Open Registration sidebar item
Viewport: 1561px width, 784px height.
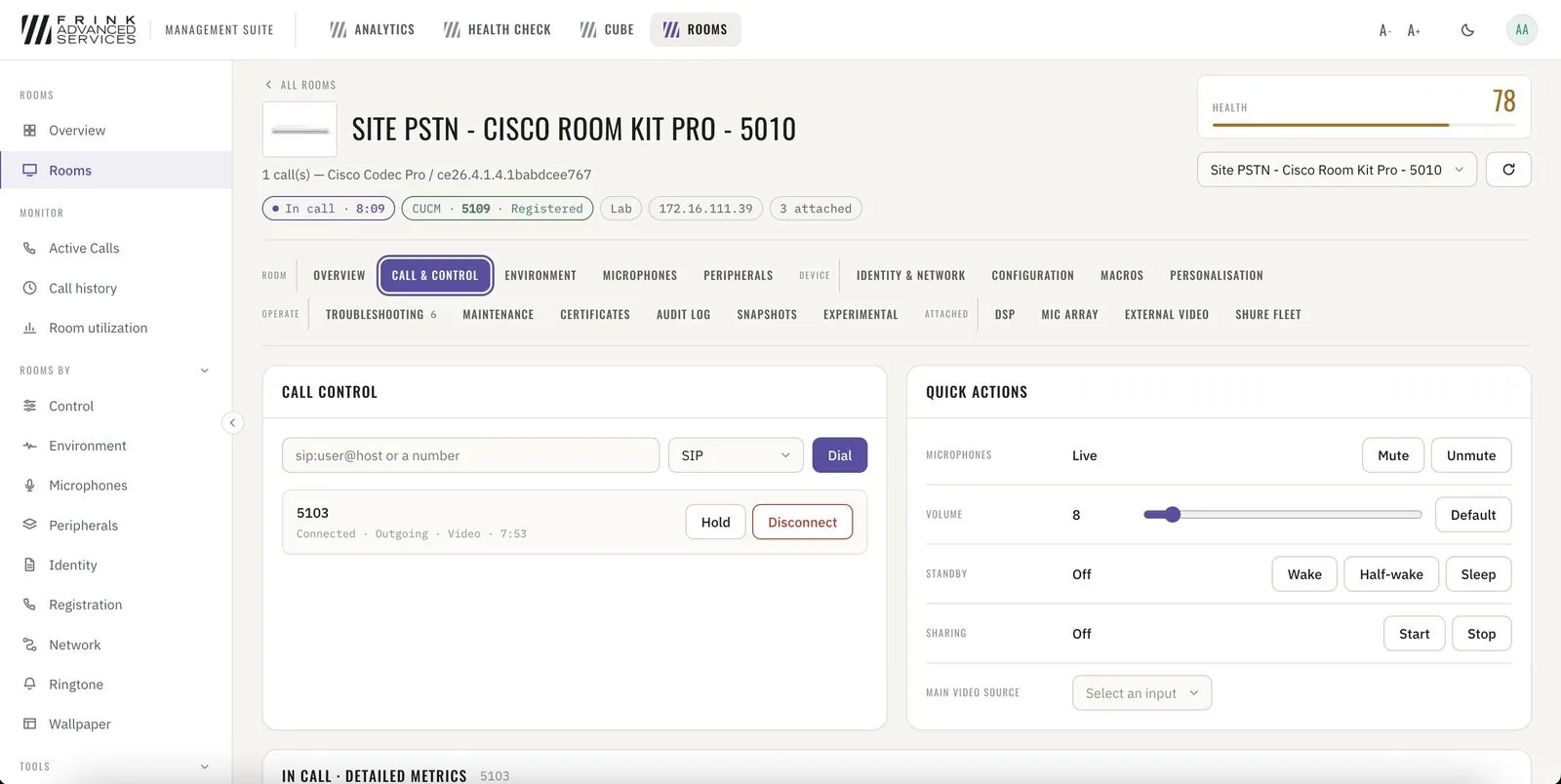[x=115, y=606]
